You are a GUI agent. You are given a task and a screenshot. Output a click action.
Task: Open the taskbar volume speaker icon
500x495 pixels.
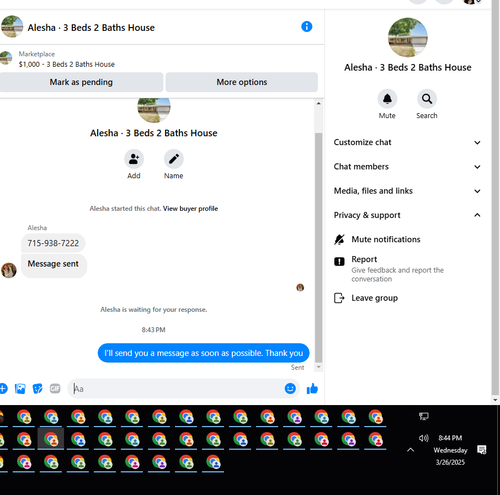click(423, 438)
